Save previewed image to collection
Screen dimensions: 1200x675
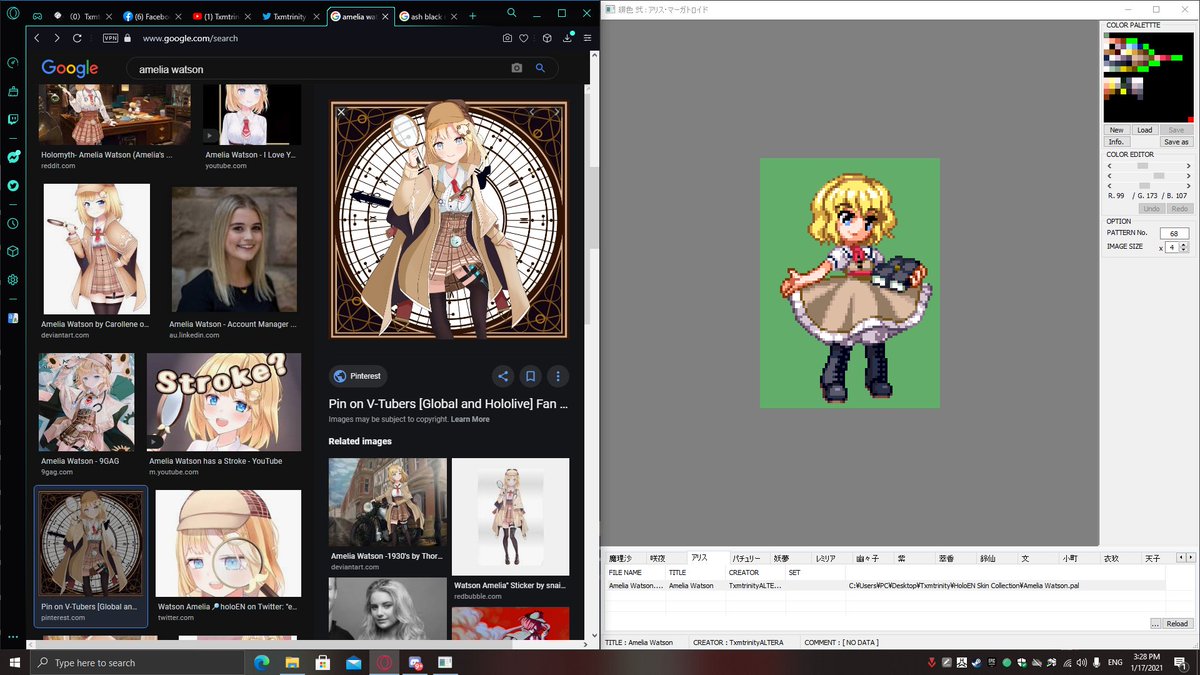531,376
